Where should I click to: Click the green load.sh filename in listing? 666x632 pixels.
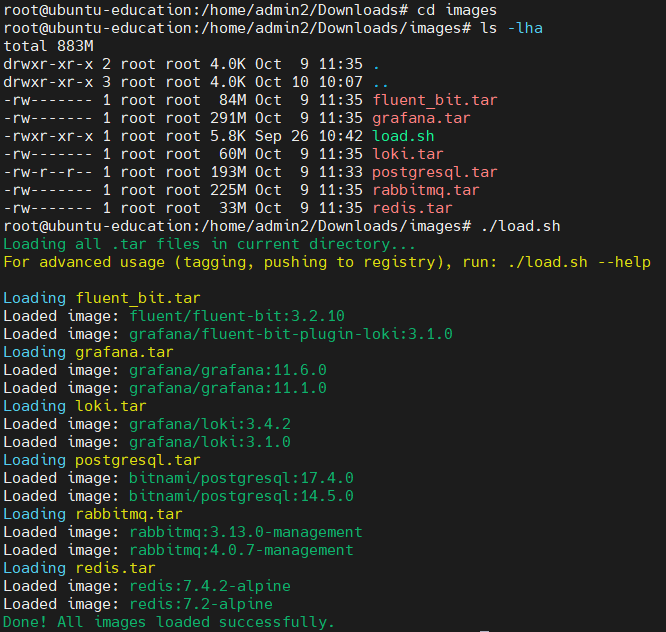(403, 136)
